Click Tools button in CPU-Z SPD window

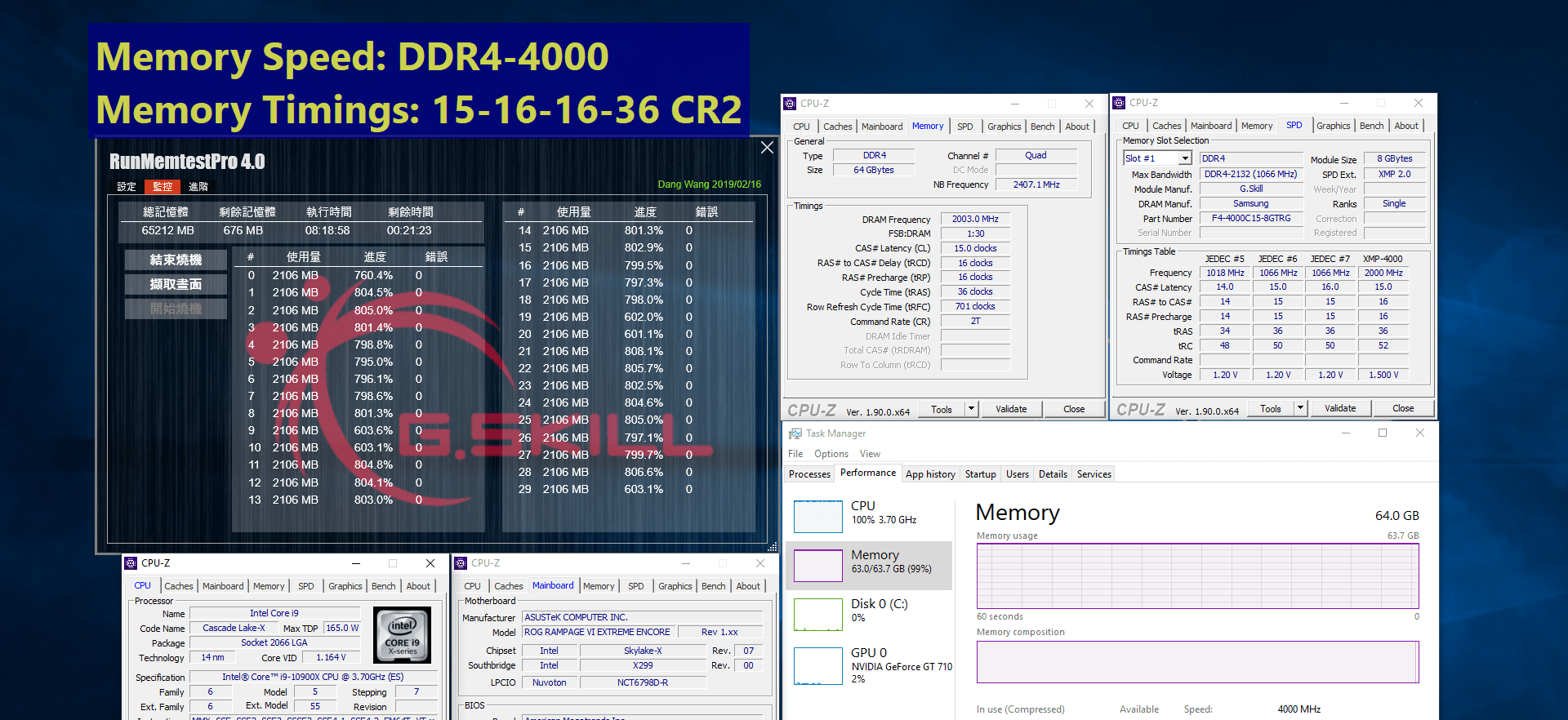click(x=1271, y=408)
